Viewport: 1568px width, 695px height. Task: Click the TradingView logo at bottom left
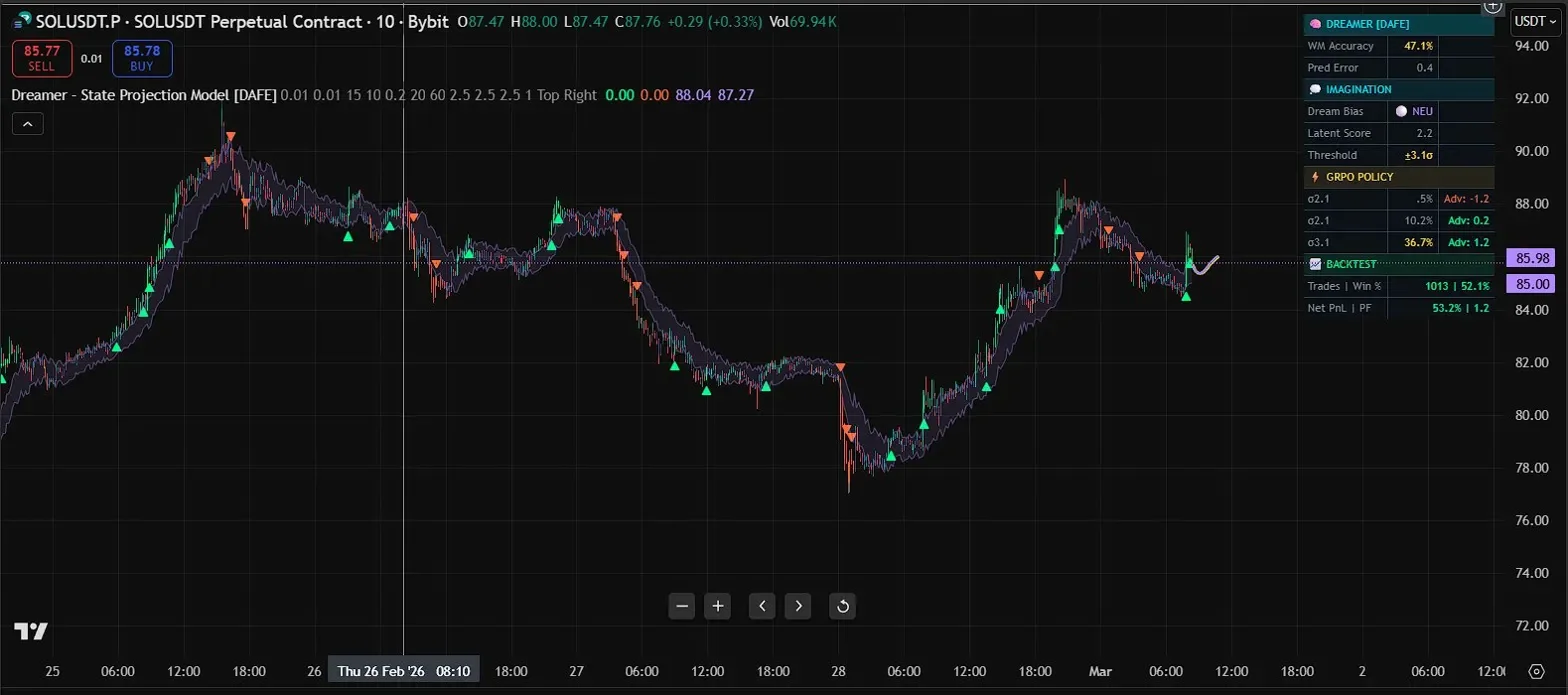coord(31,631)
